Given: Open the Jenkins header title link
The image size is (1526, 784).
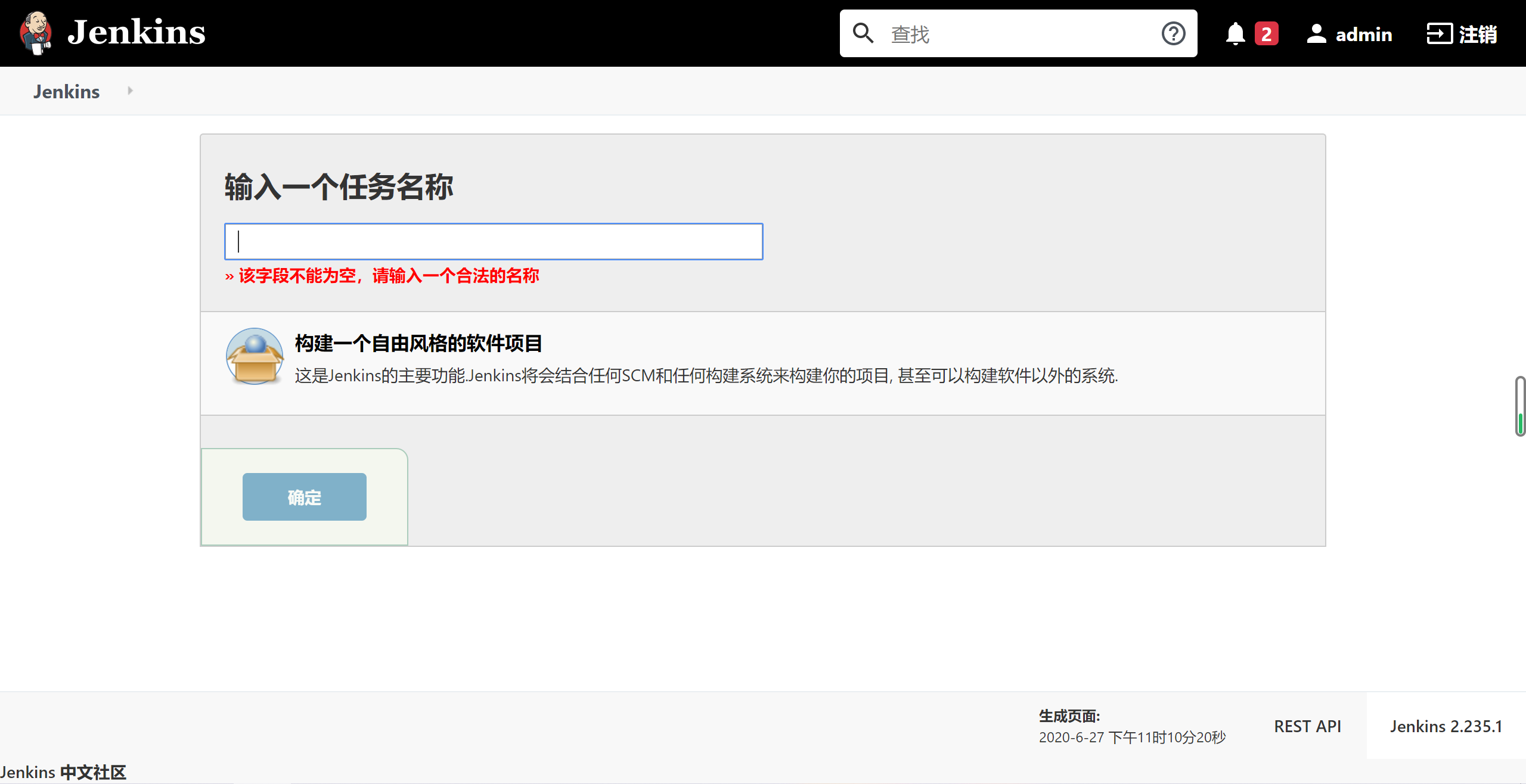Looking at the screenshot, I should pyautogui.click(x=136, y=32).
